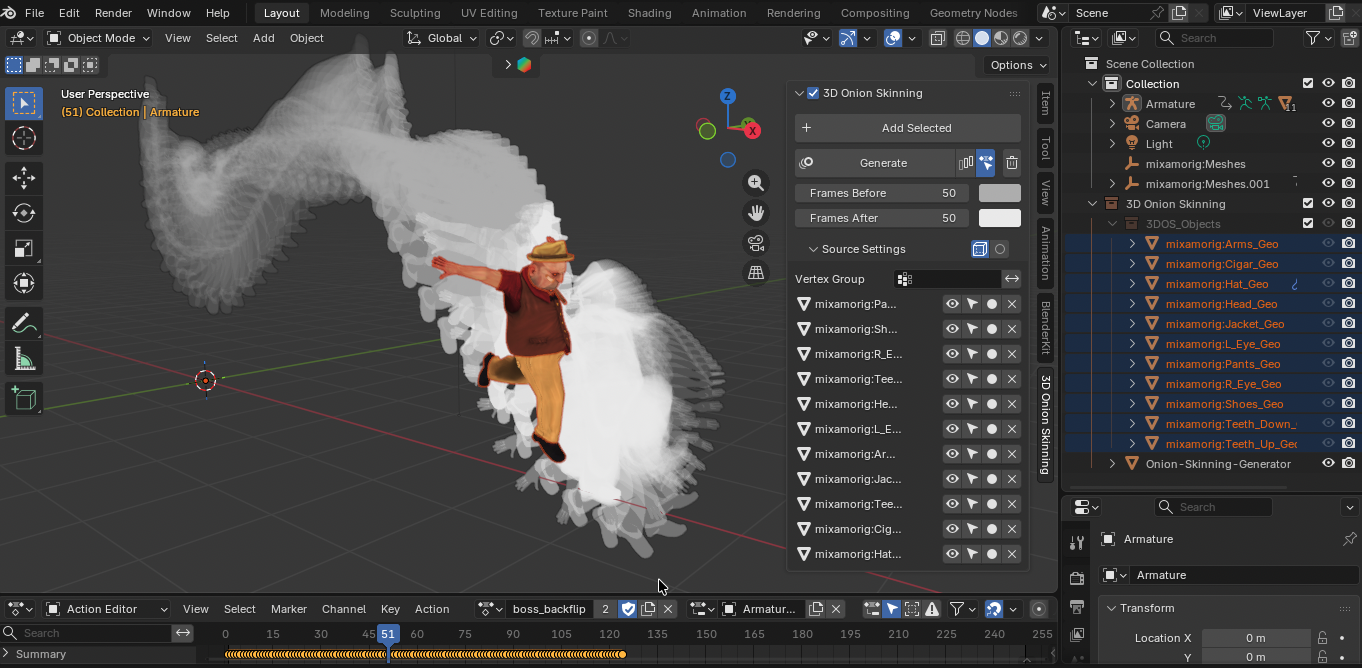The height and width of the screenshot is (668, 1362).
Task: Toggle camera view icon in viewport
Action: click(756, 243)
